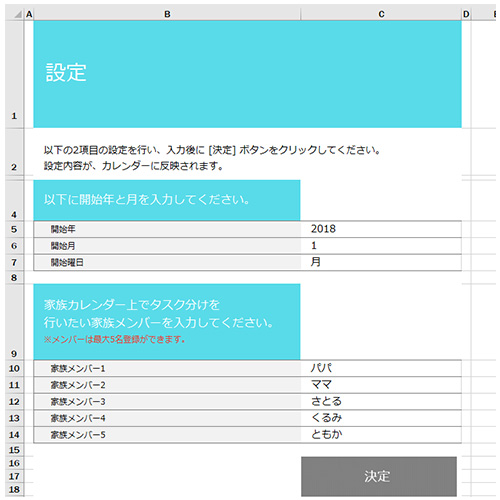Select the 開始曜日 value cell showing 月
The width and height of the screenshot is (500, 500).
tap(381, 262)
